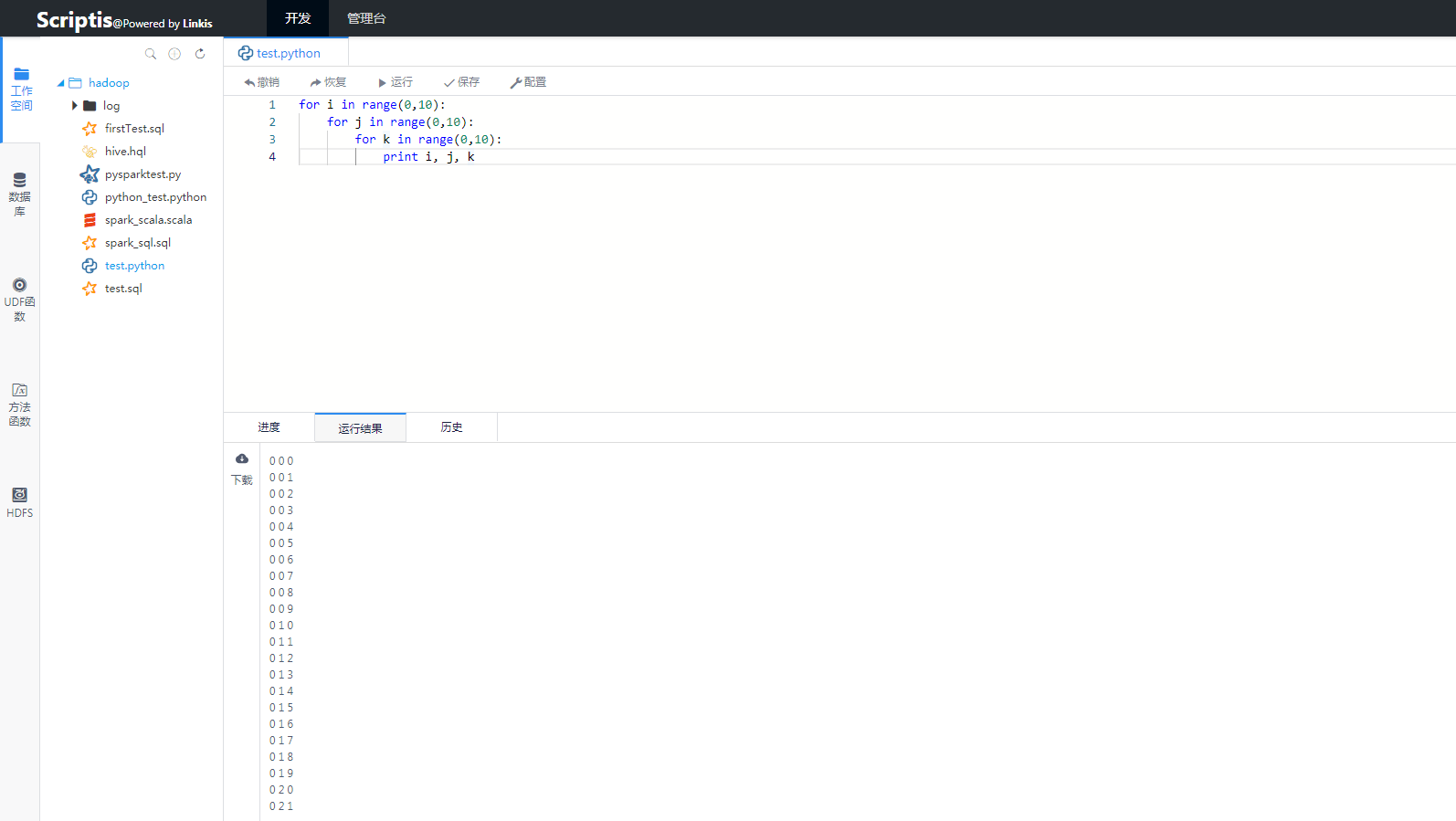Open pysparktest.py from file tree
1456x821 pixels.
pos(142,174)
